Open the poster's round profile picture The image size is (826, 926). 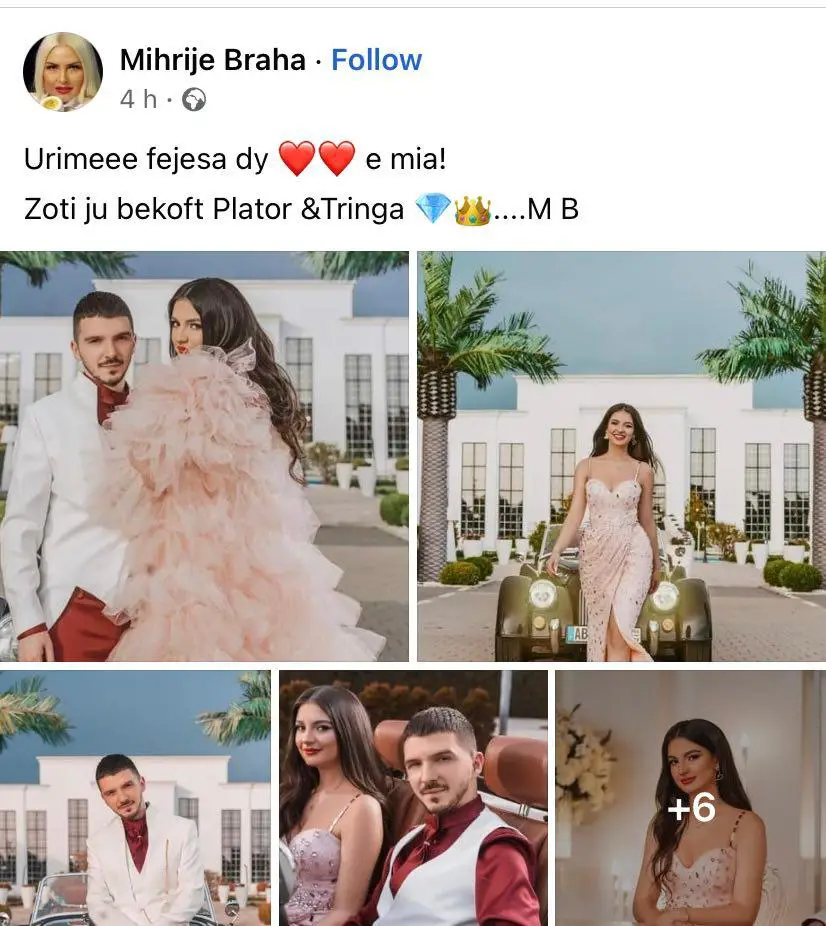[x=63, y=71]
